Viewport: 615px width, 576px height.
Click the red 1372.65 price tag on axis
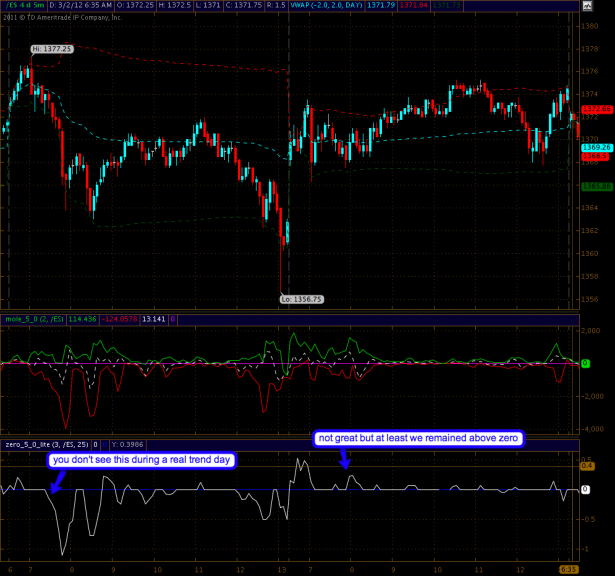(596, 108)
